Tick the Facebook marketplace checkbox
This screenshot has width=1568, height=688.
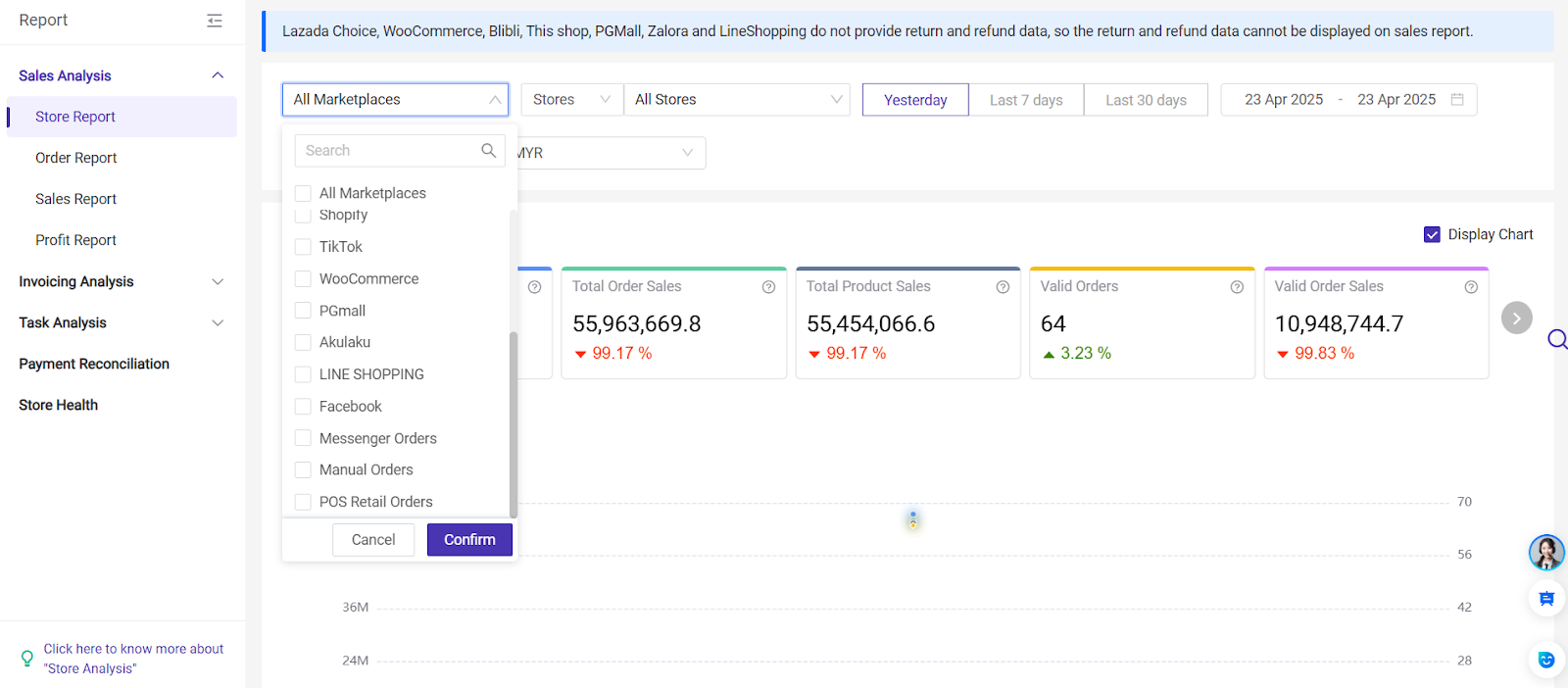pos(304,407)
